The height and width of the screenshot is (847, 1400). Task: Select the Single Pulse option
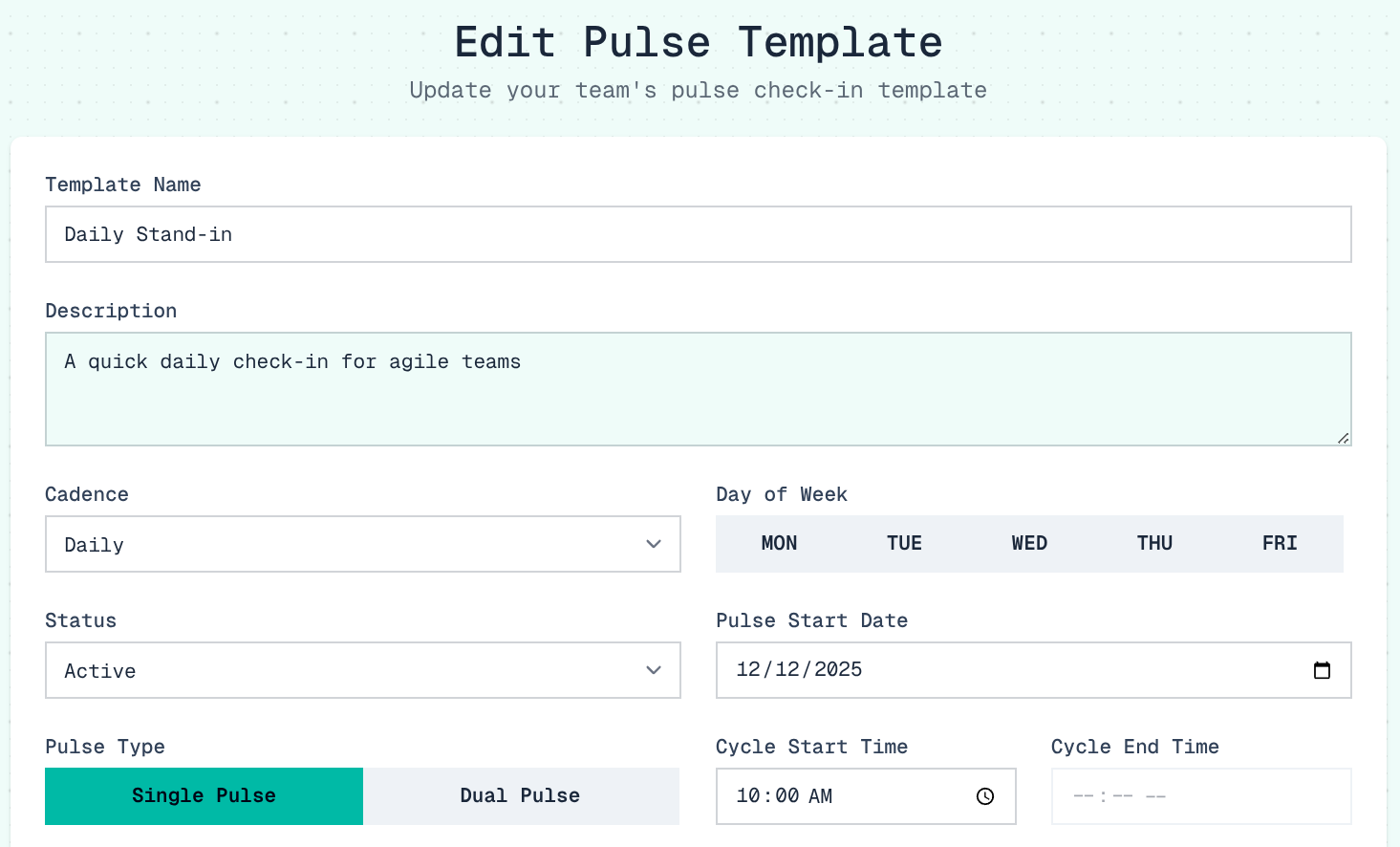click(x=204, y=795)
